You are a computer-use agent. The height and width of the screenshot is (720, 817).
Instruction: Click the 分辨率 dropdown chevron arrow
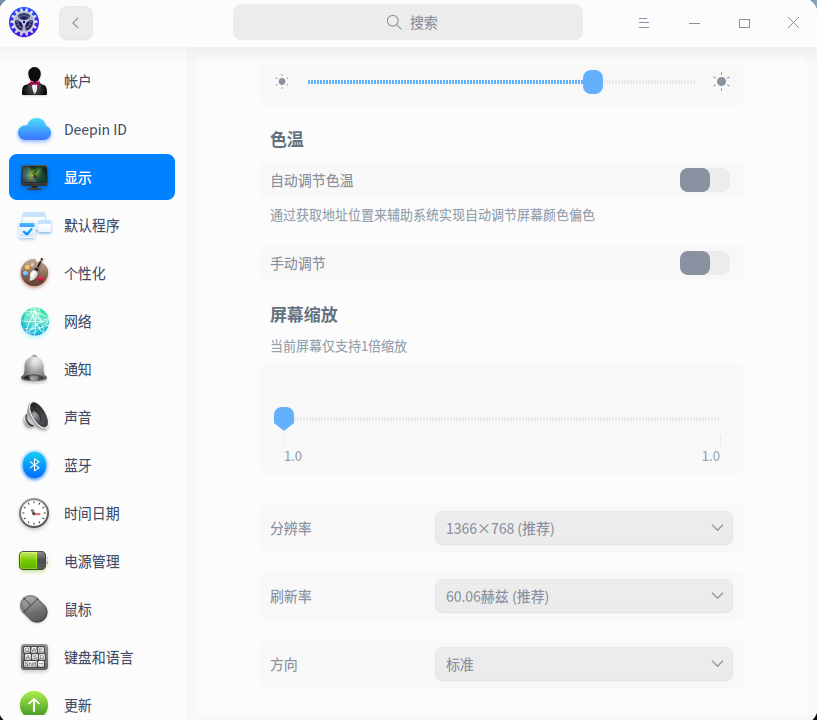717,528
